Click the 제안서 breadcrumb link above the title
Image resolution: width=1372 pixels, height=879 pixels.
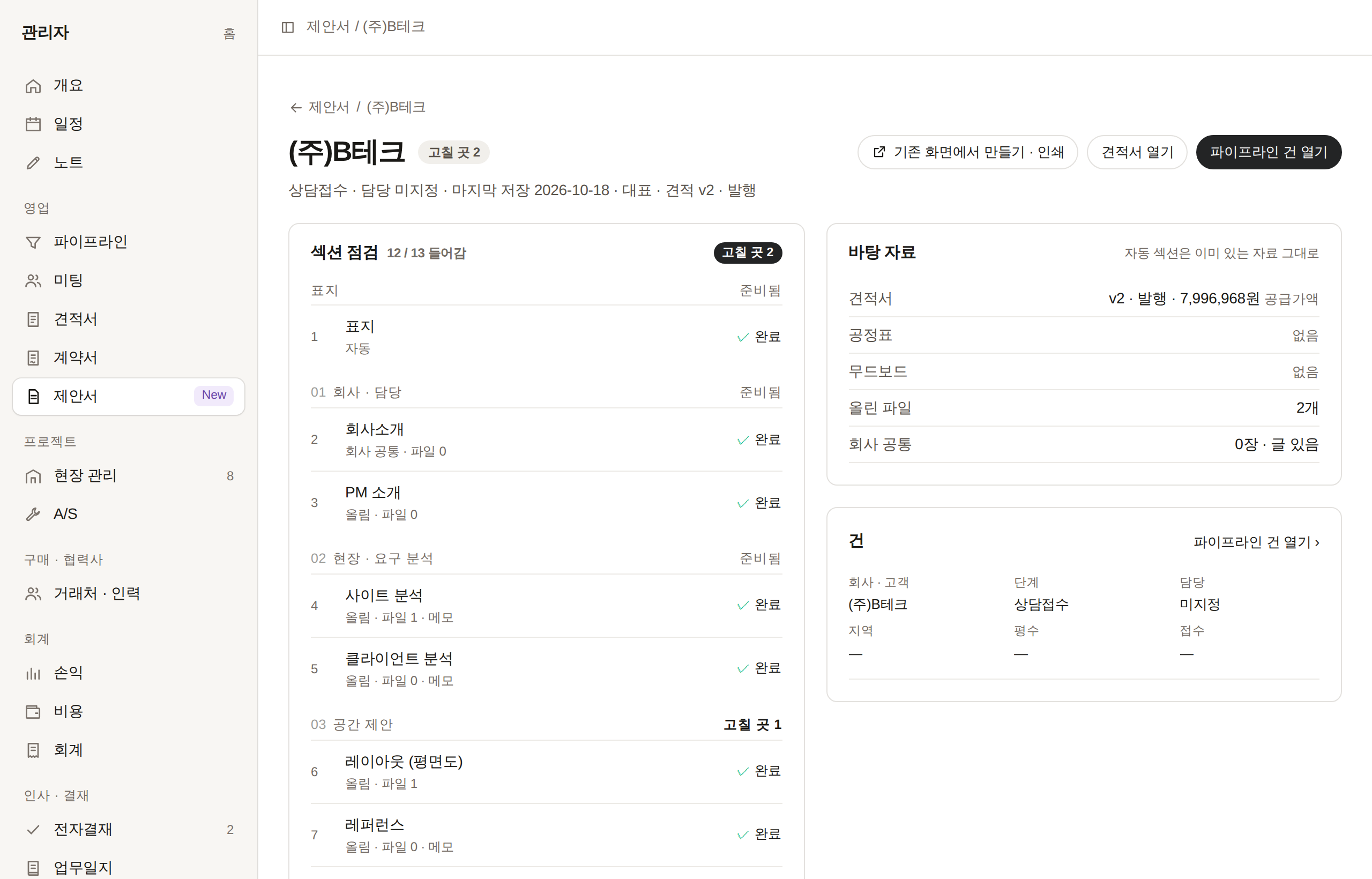coord(329,107)
